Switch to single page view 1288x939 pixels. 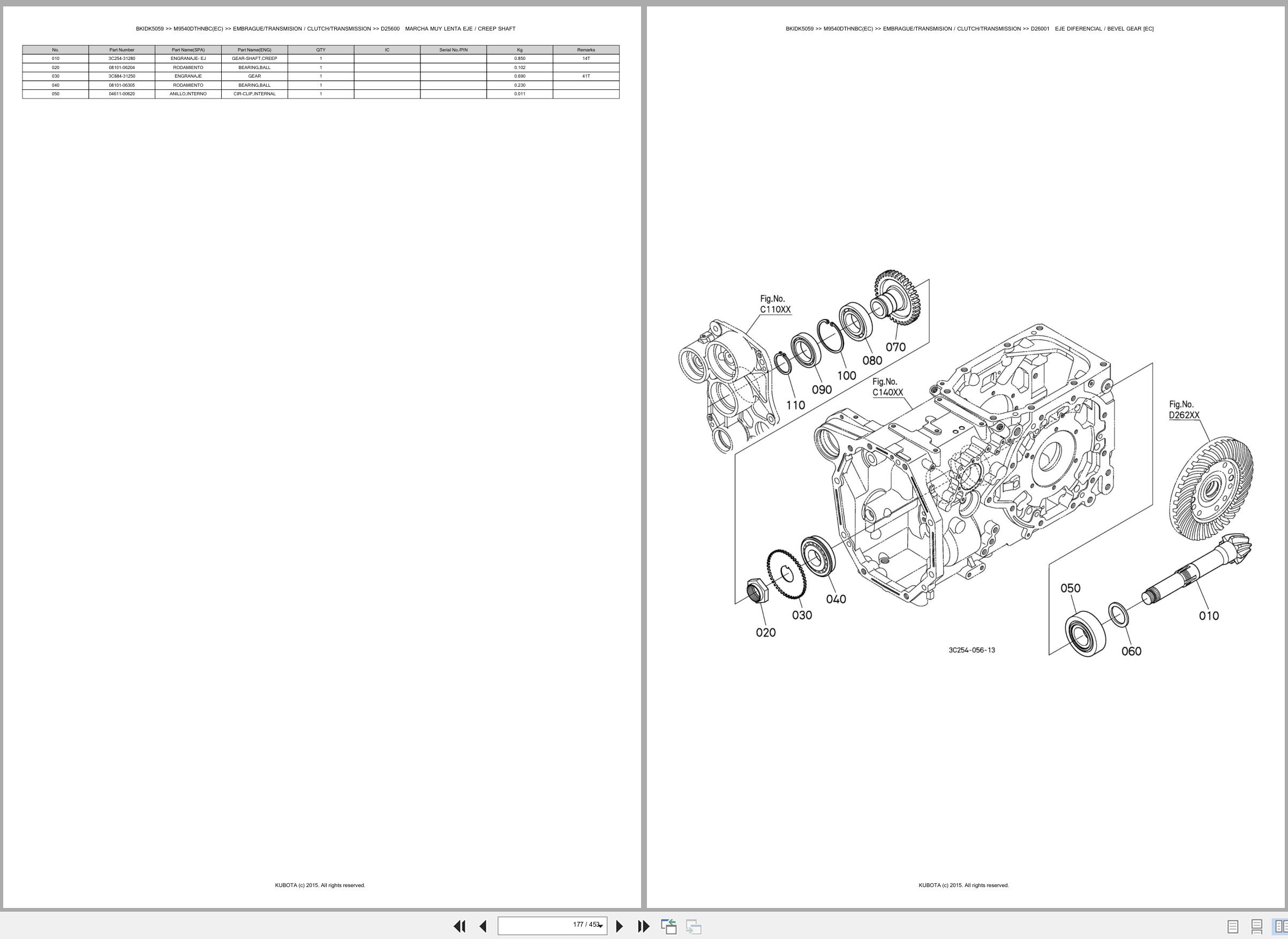(x=1233, y=927)
